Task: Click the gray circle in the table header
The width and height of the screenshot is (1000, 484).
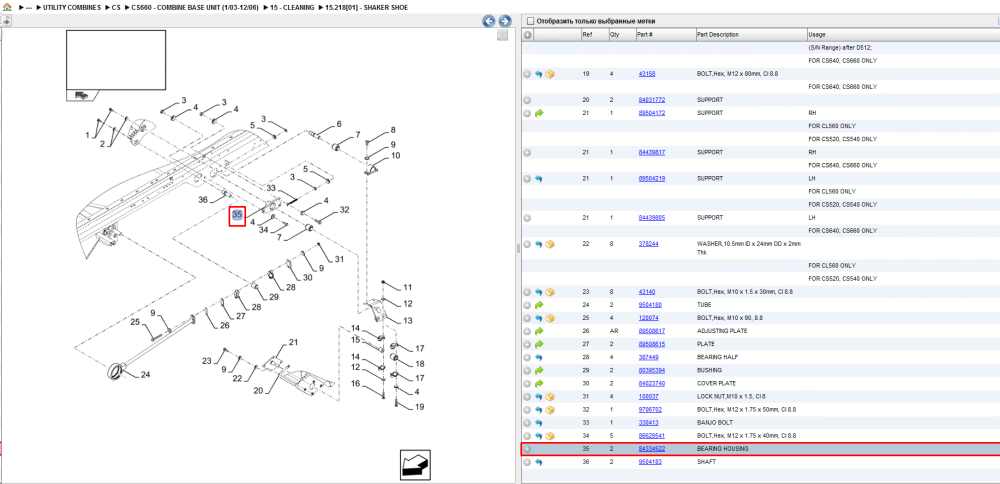Action: point(527,34)
